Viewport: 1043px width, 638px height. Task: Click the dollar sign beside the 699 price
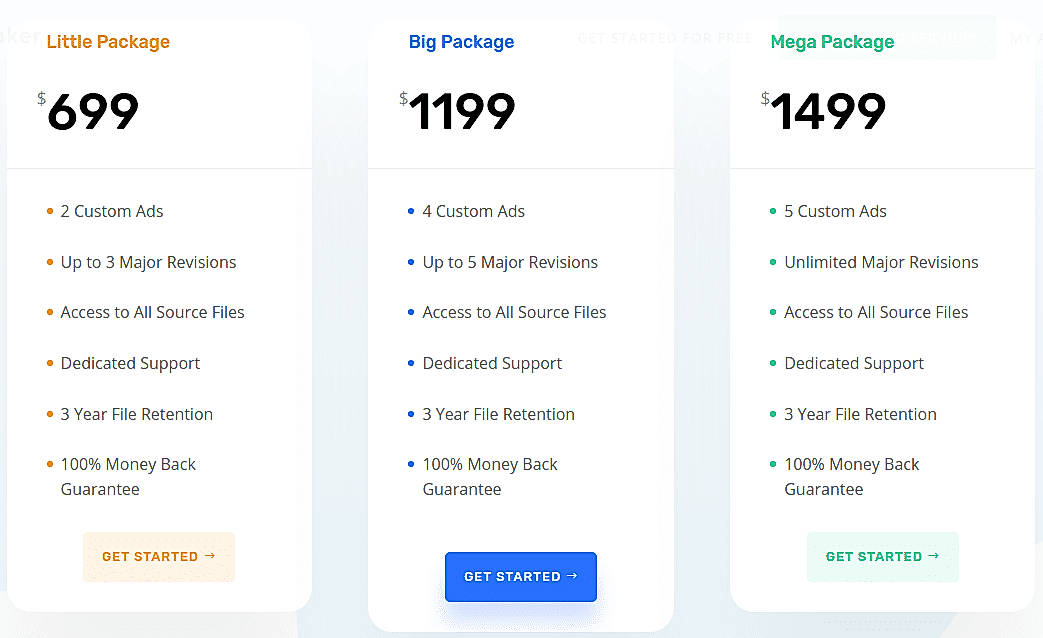coord(40,98)
